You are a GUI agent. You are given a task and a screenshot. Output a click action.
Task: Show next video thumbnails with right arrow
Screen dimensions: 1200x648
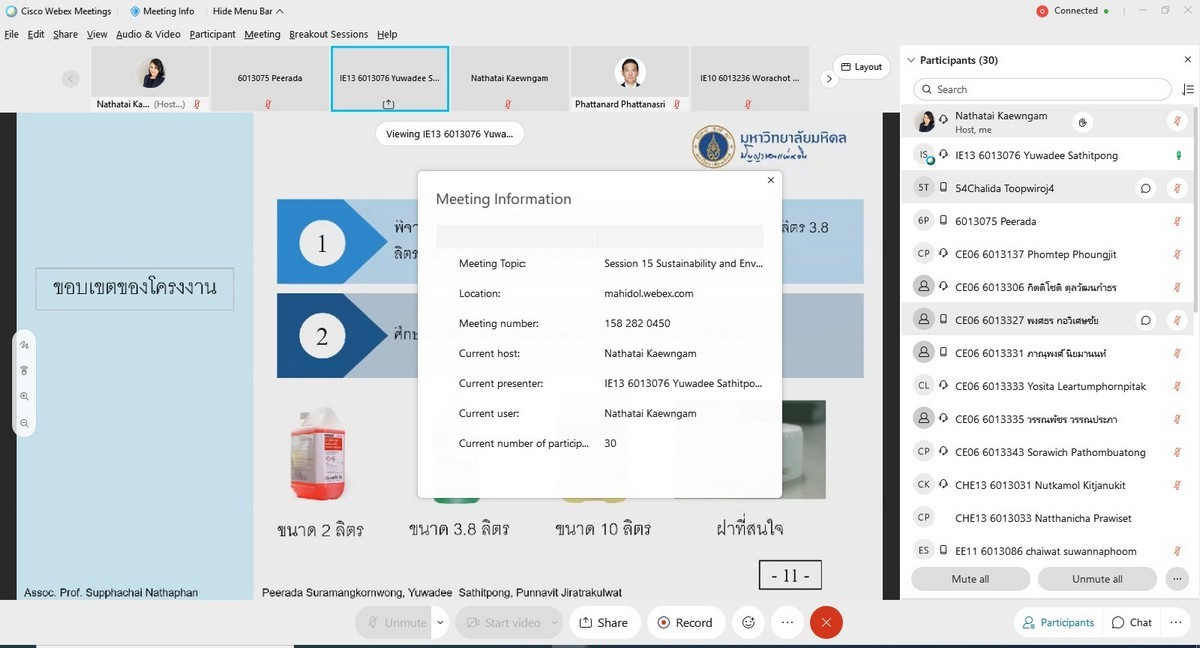[828, 79]
